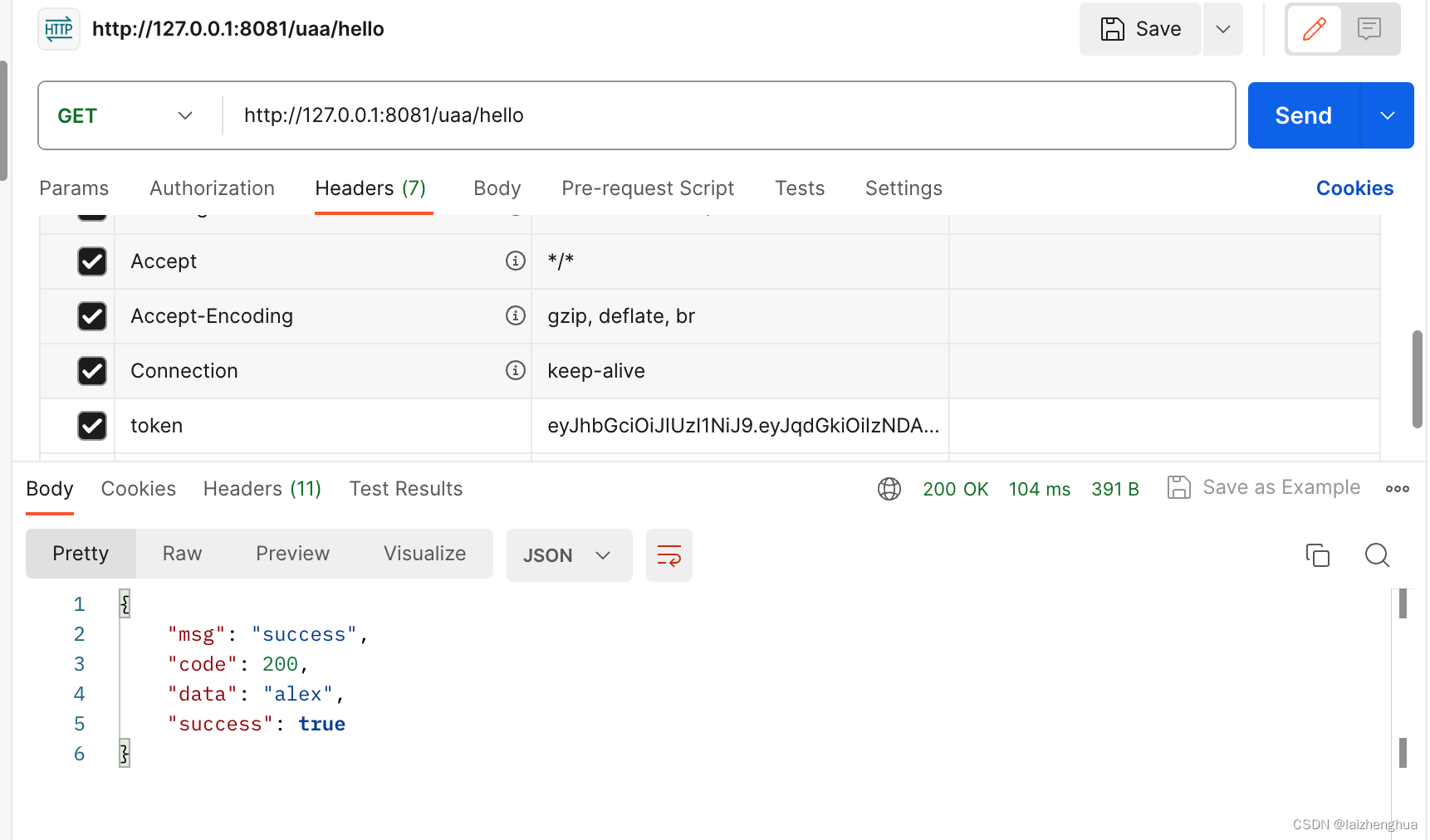Send the request with Send button

click(x=1304, y=115)
